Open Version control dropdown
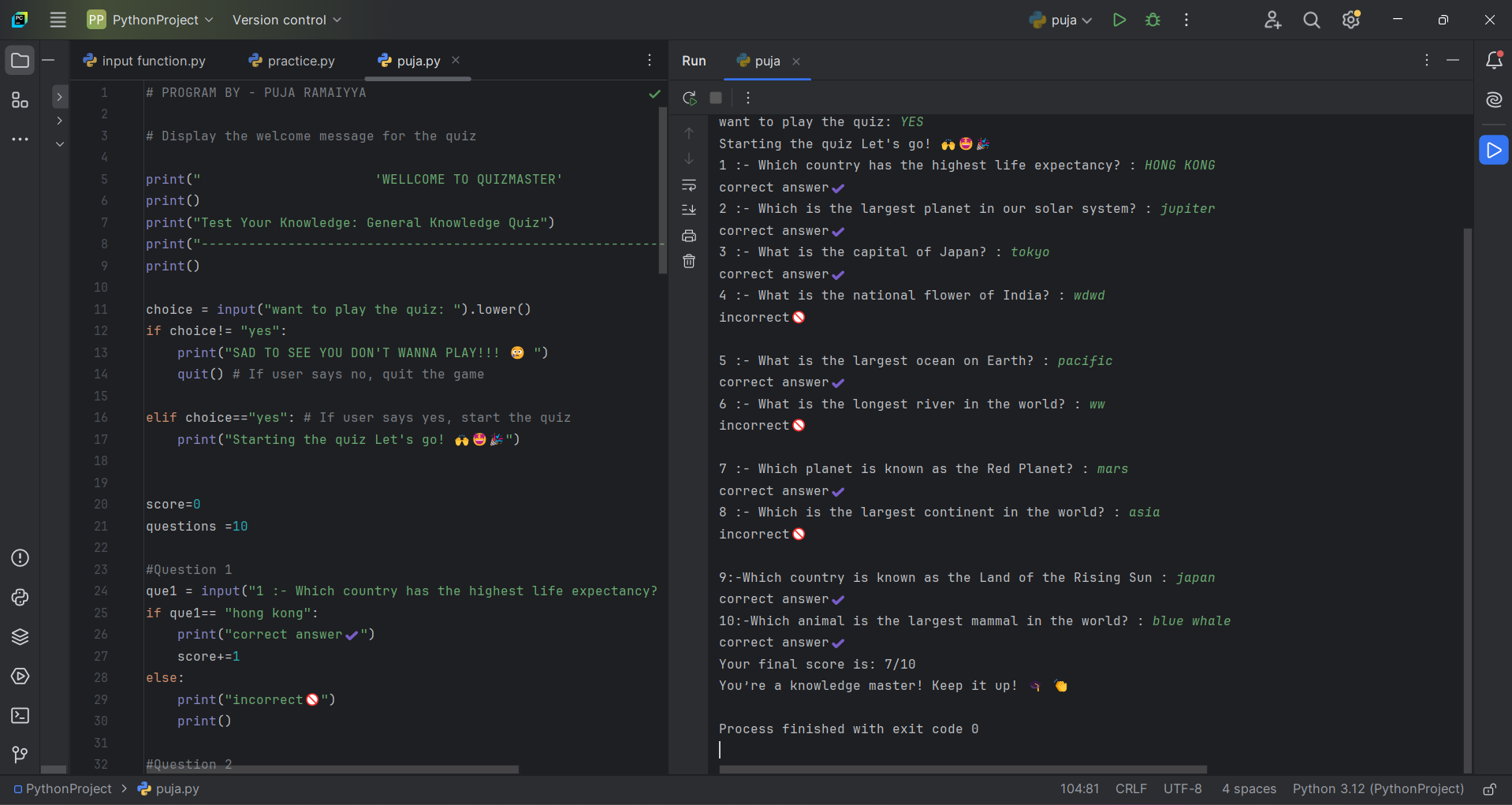1512x805 pixels. click(x=287, y=20)
